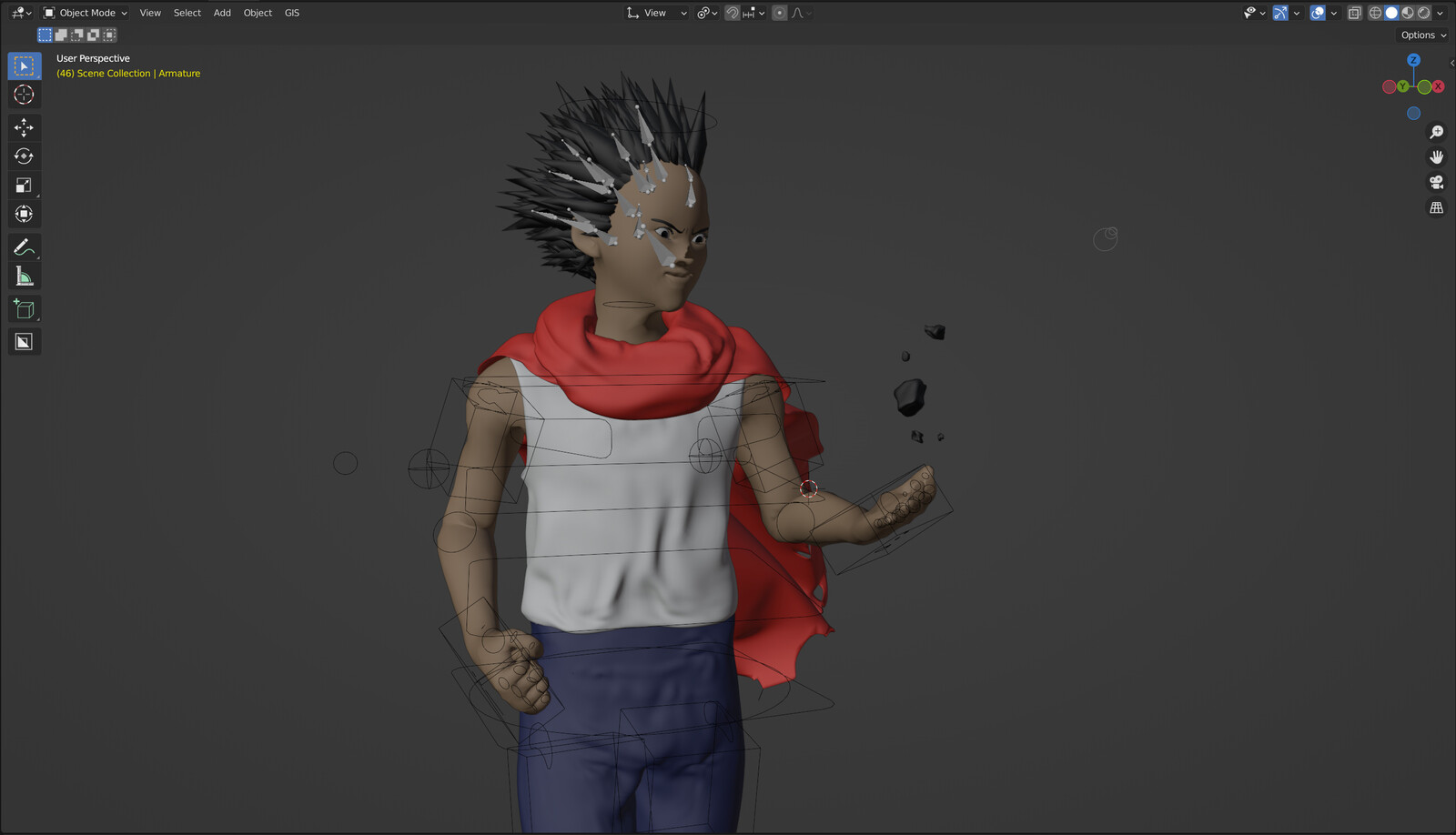Open proportional falloff dropdown

[802, 13]
